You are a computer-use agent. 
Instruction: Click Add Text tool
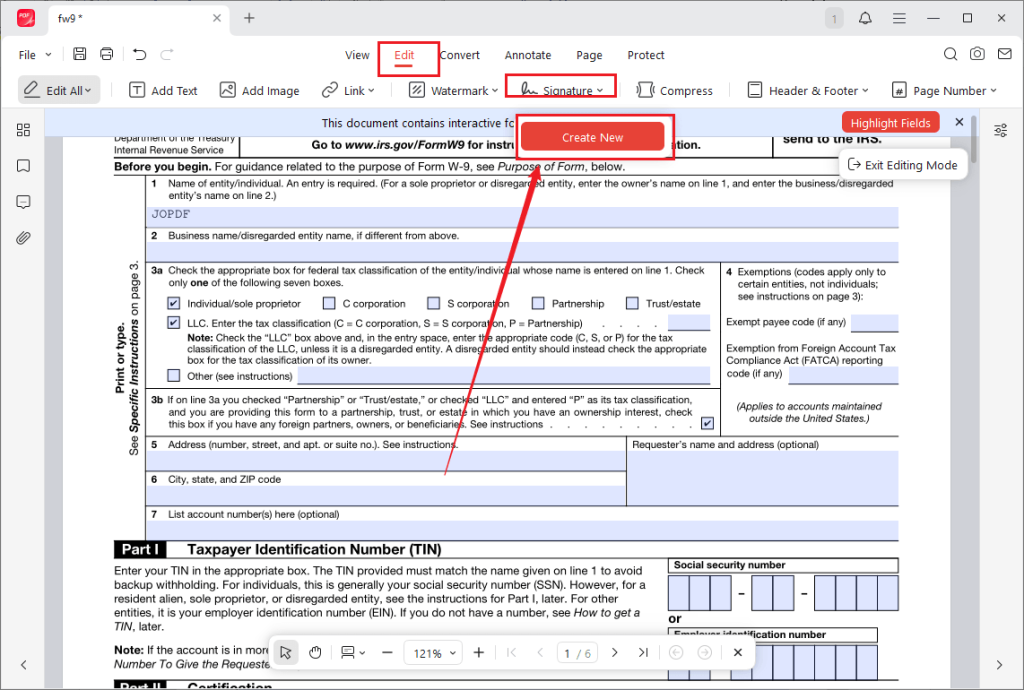pyautogui.click(x=163, y=90)
